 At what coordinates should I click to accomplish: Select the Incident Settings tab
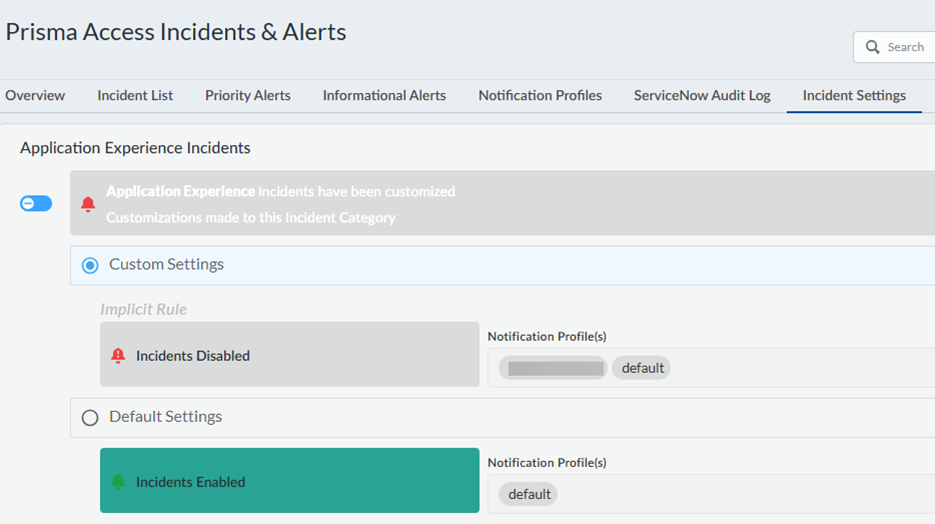click(x=854, y=96)
